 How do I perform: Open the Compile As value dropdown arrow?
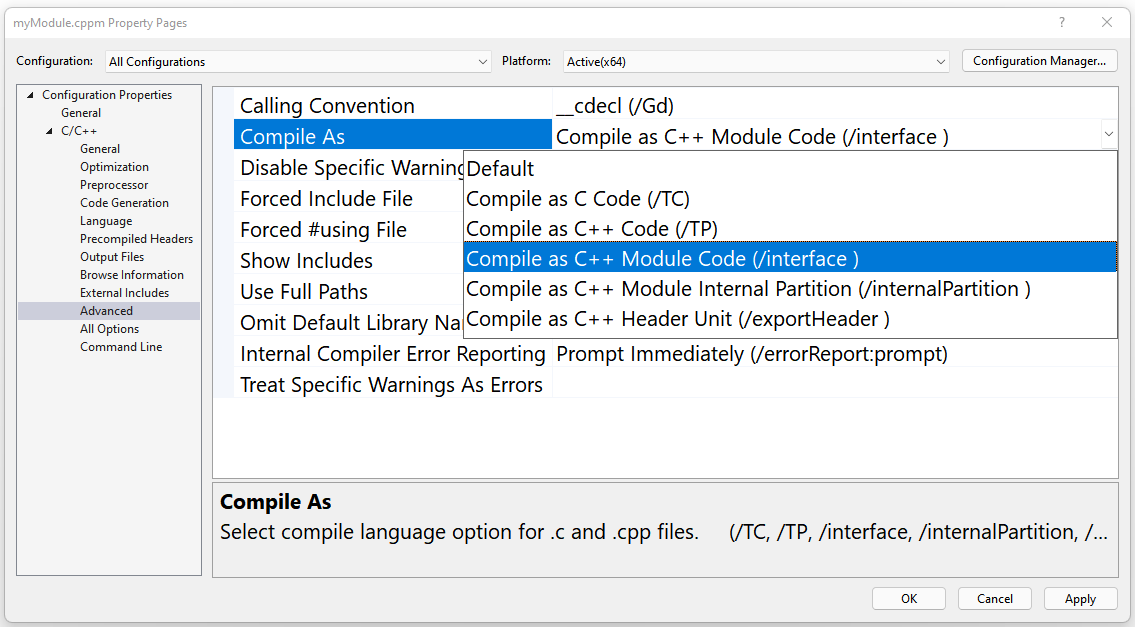pos(1108,134)
